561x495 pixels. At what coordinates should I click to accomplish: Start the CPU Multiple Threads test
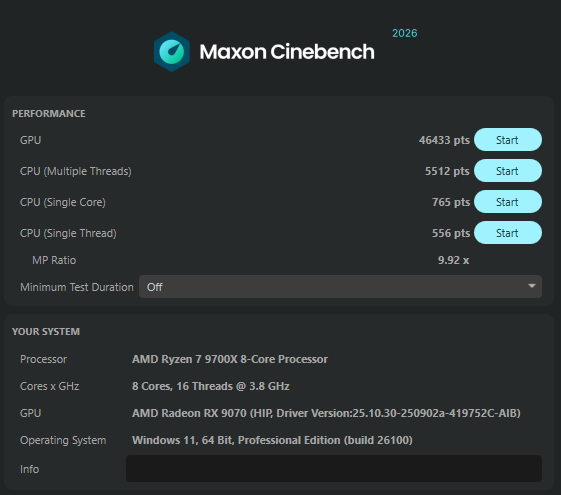coord(507,171)
